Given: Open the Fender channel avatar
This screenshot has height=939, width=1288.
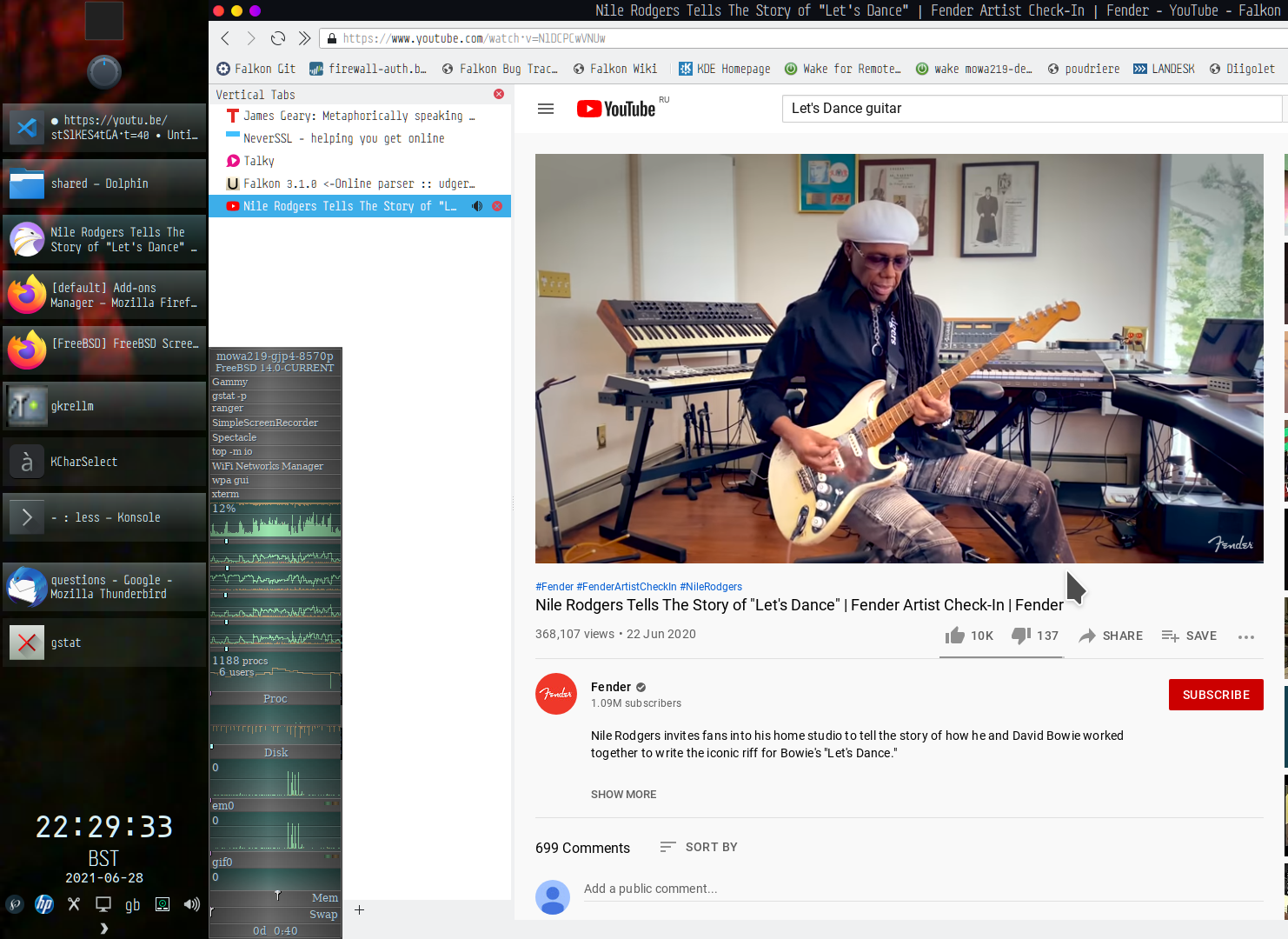Looking at the screenshot, I should [x=556, y=694].
